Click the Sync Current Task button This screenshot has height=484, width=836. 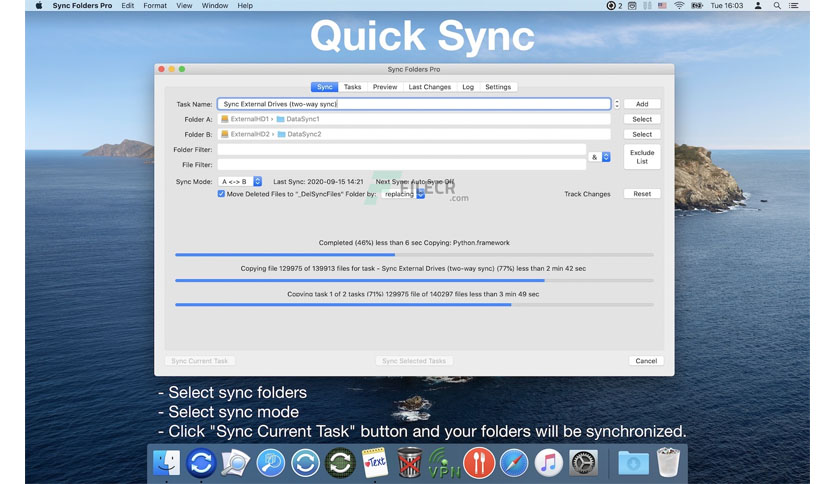(x=199, y=361)
